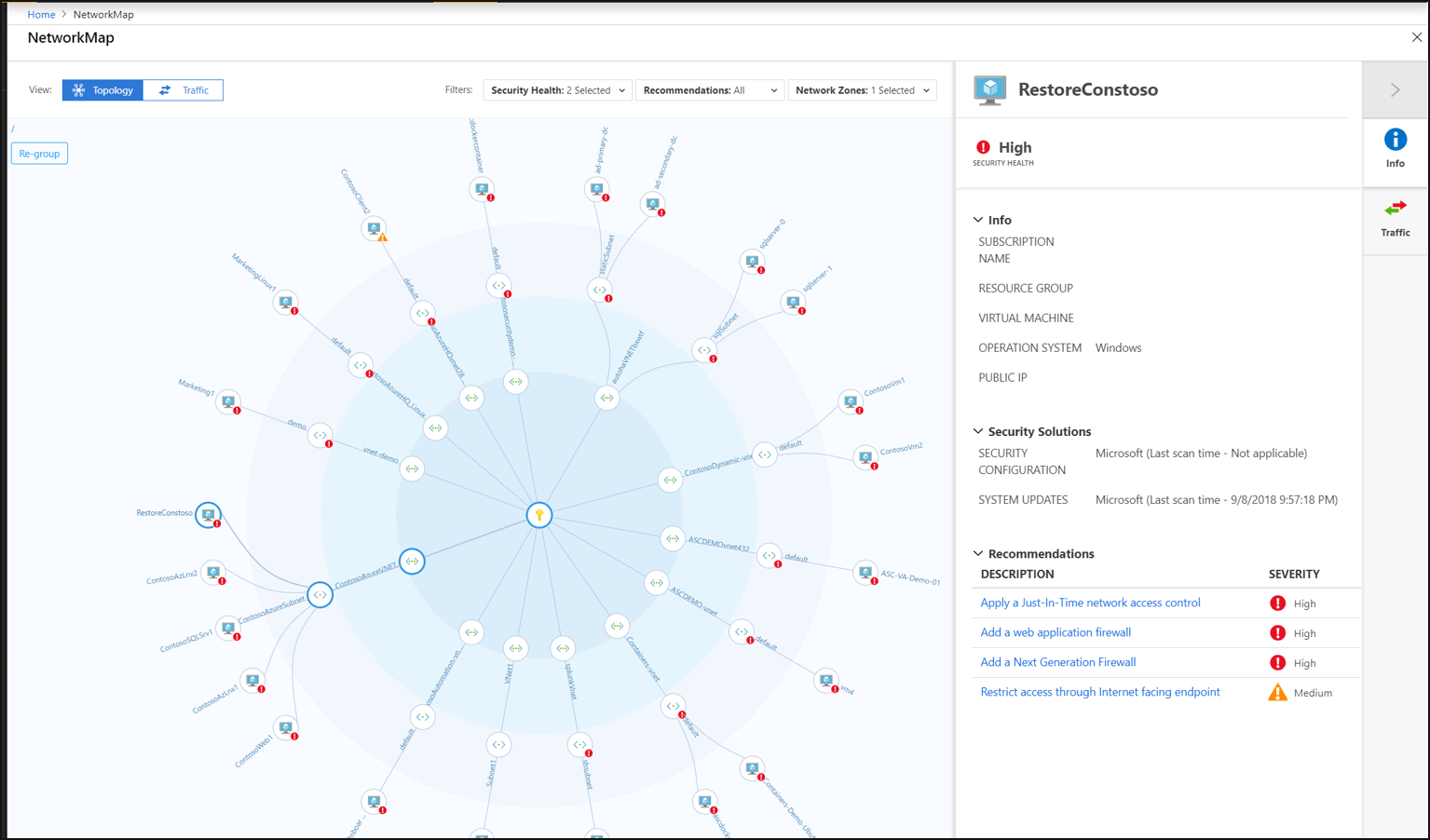Click the ContosoVm1 VM node
The width and height of the screenshot is (1430, 840).
click(x=851, y=401)
